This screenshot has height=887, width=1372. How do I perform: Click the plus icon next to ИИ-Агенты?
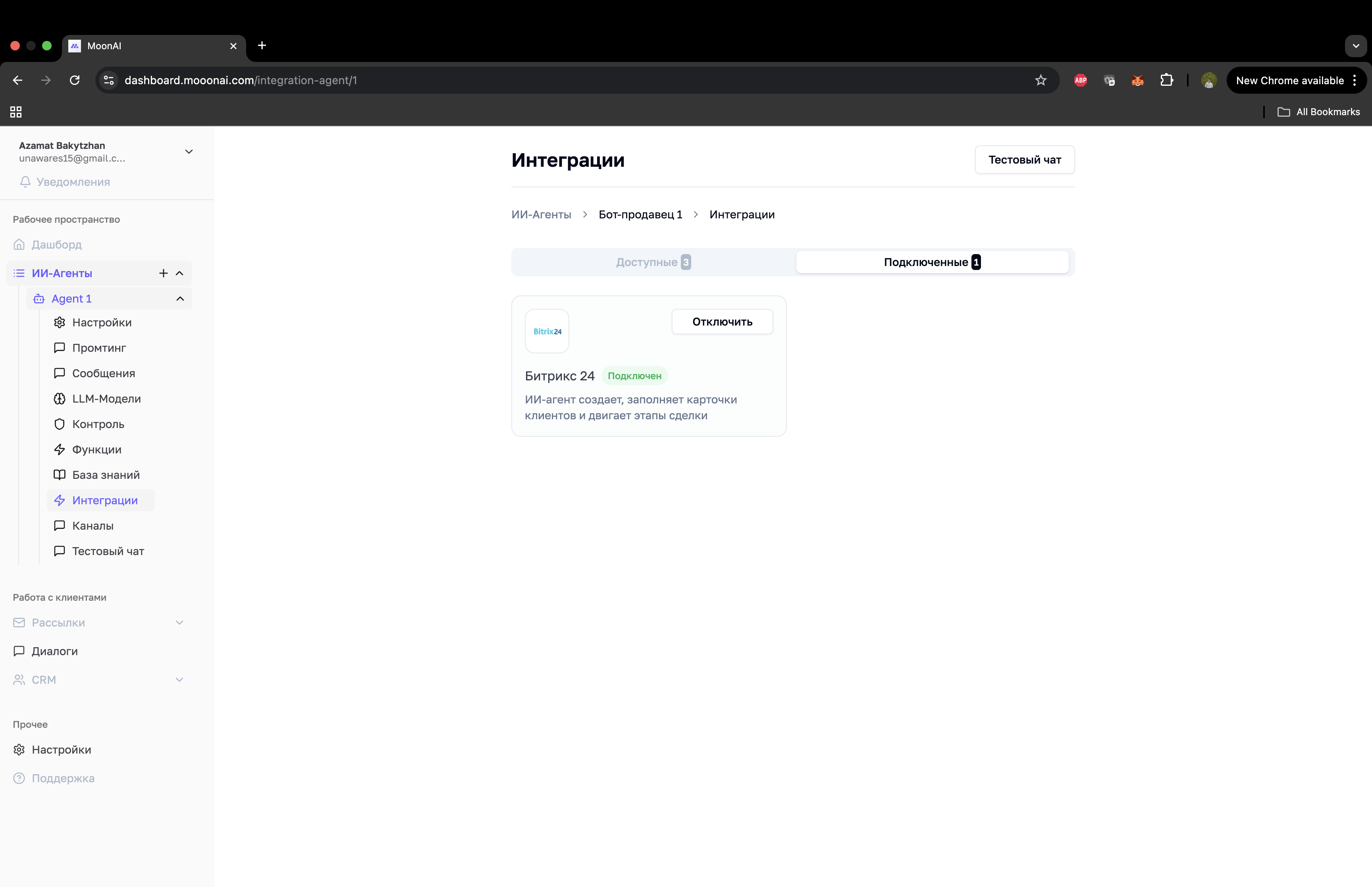point(164,273)
